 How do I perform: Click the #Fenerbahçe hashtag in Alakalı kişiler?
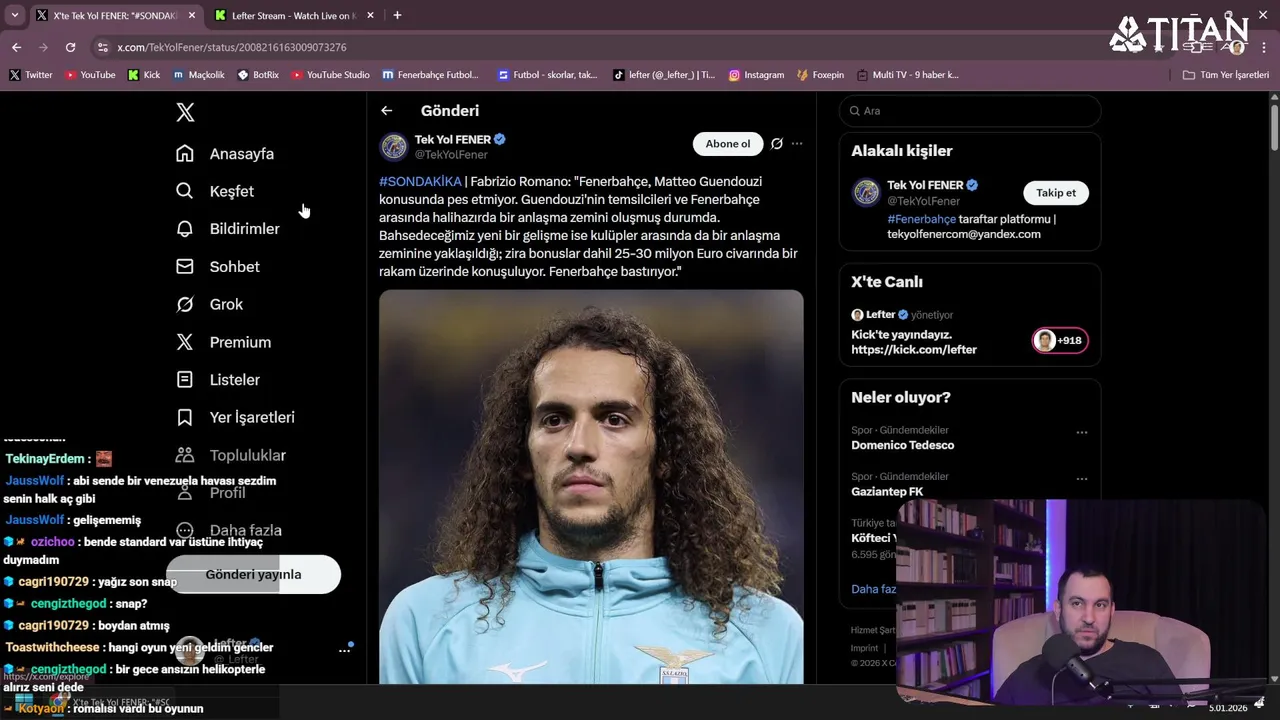(x=921, y=219)
